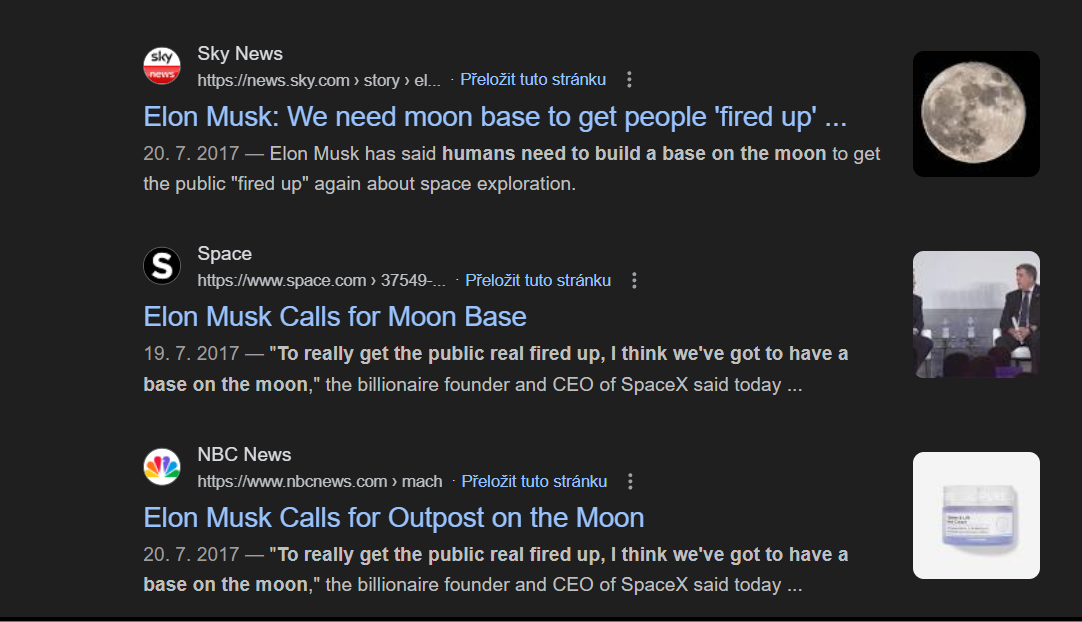Viewport: 1082px width, 622px height.
Task: Translate the Sky News page via 'Přeložit tuto stránku'
Action: click(533, 80)
